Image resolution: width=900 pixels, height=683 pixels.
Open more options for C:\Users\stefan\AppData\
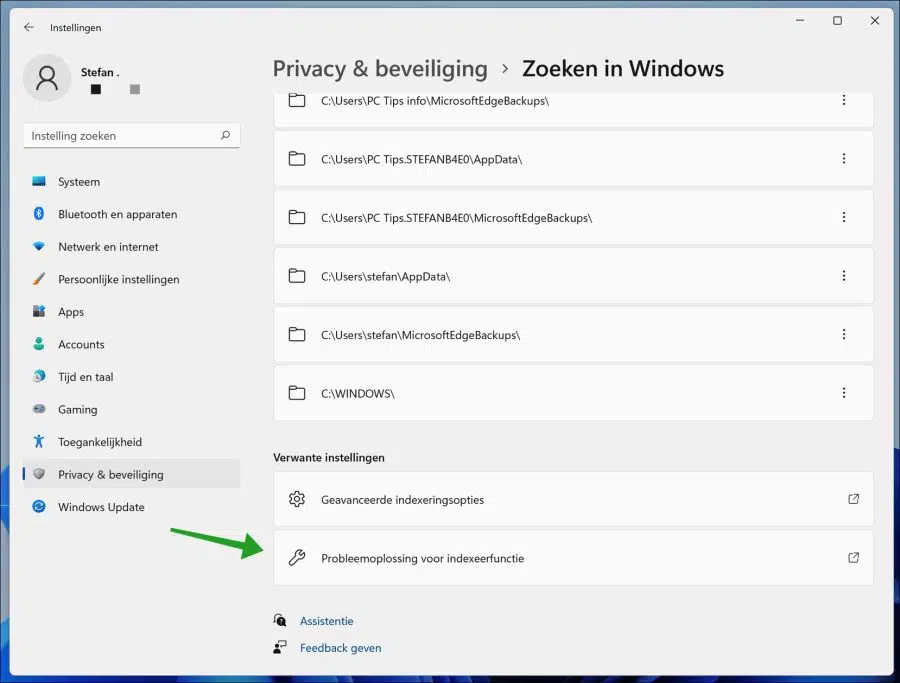point(844,276)
